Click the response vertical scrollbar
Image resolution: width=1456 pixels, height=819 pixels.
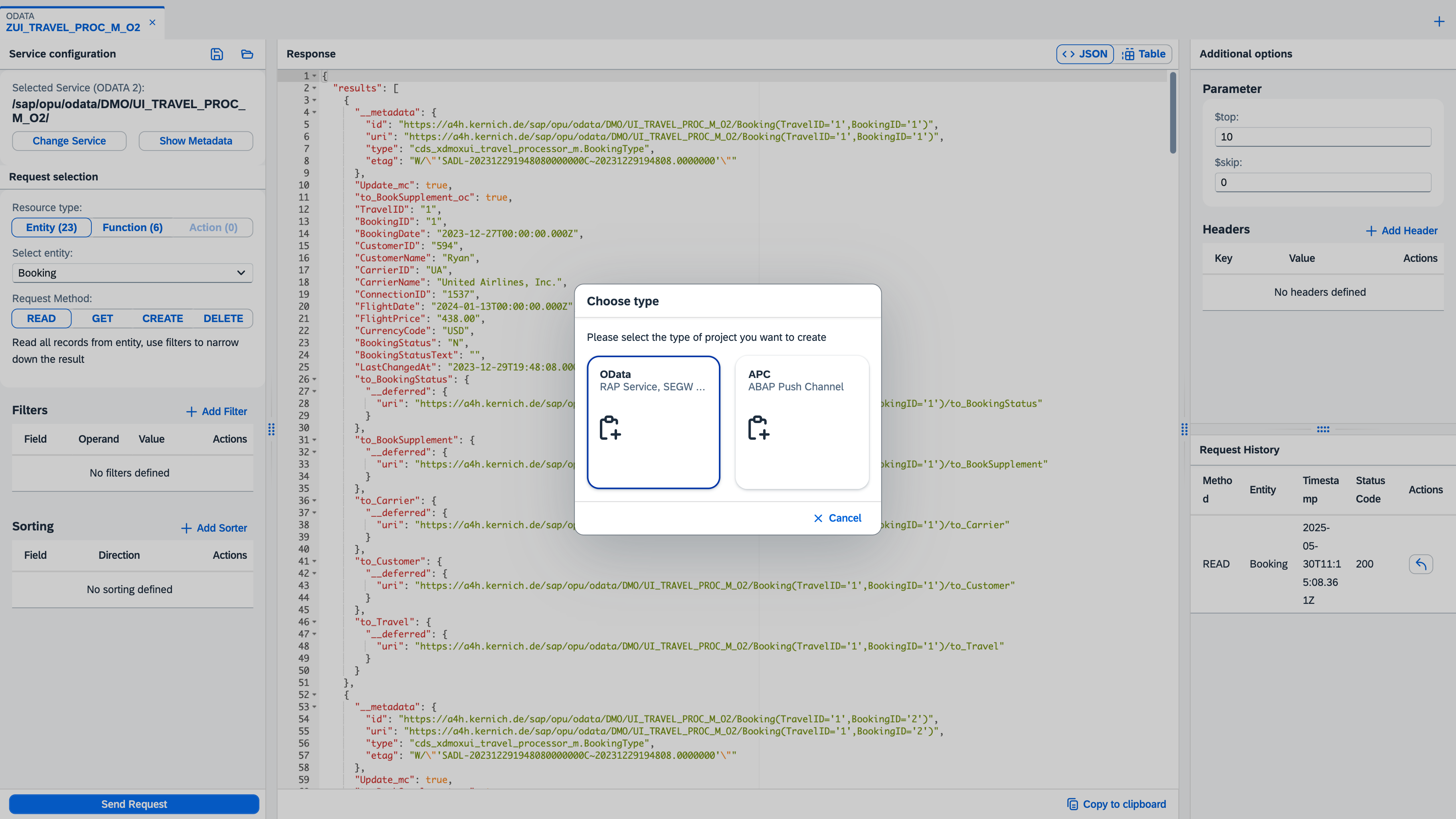coord(1173,113)
